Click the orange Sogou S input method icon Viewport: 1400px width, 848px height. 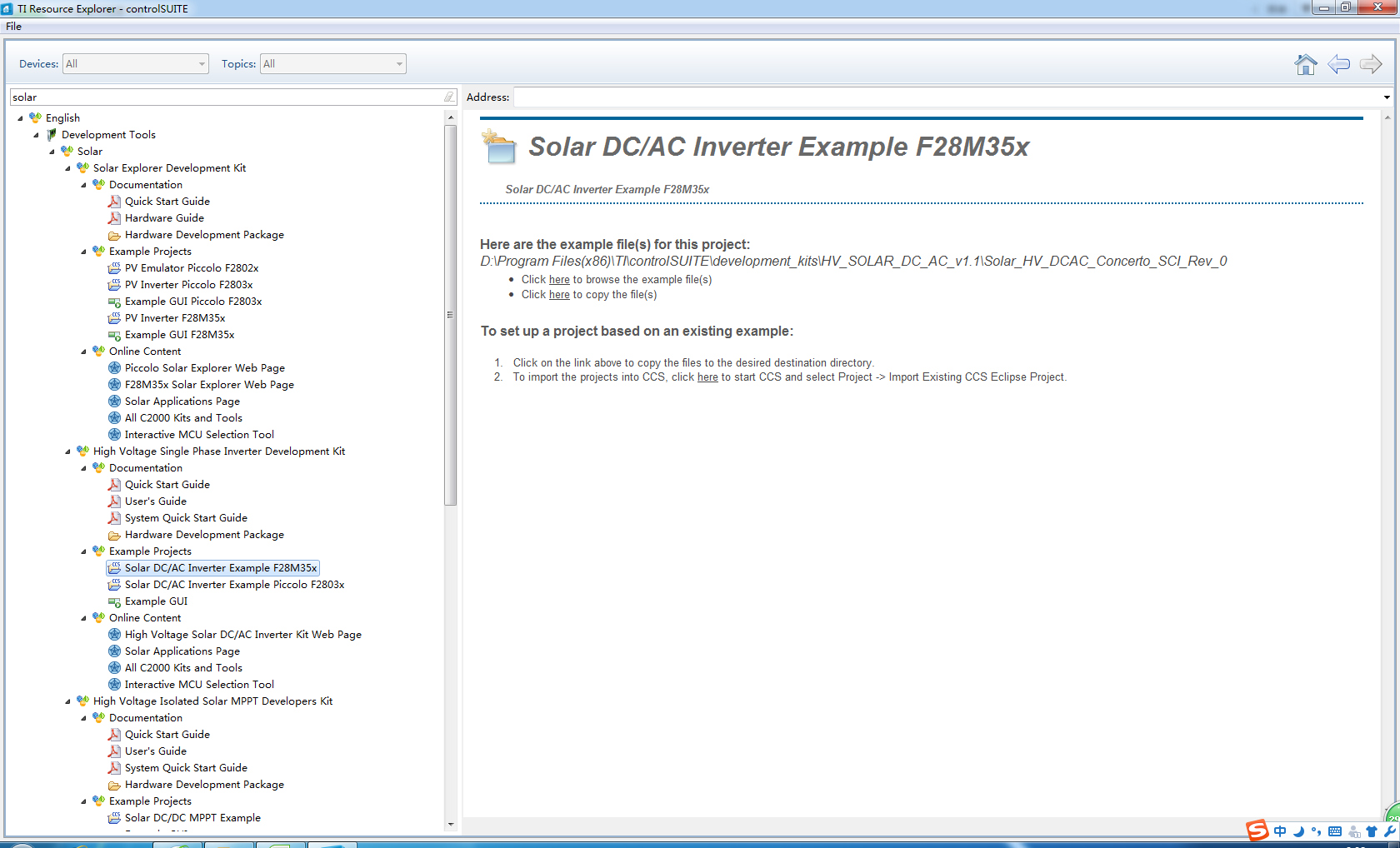tap(1257, 831)
